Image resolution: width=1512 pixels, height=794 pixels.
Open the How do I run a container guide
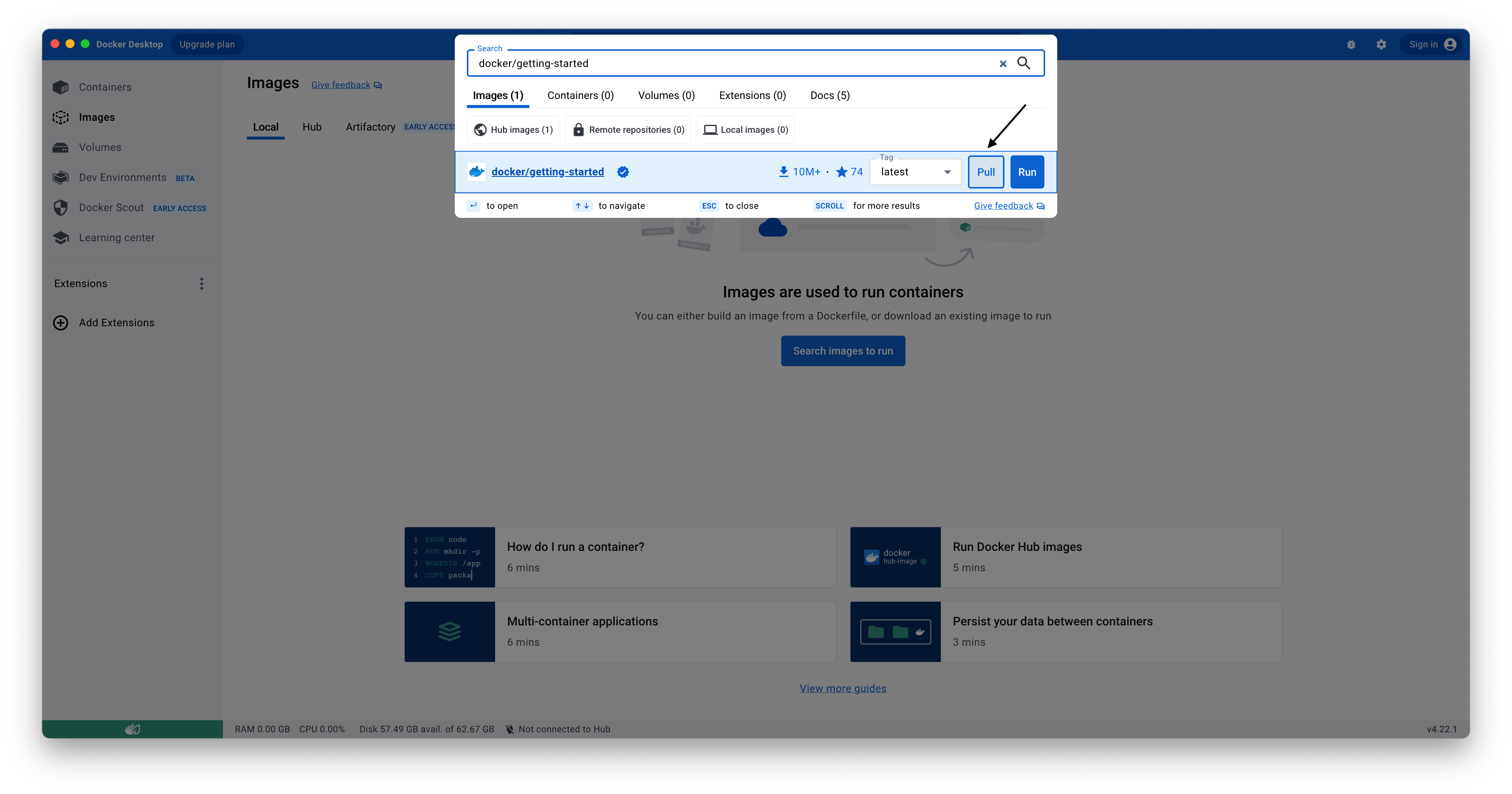pos(620,557)
